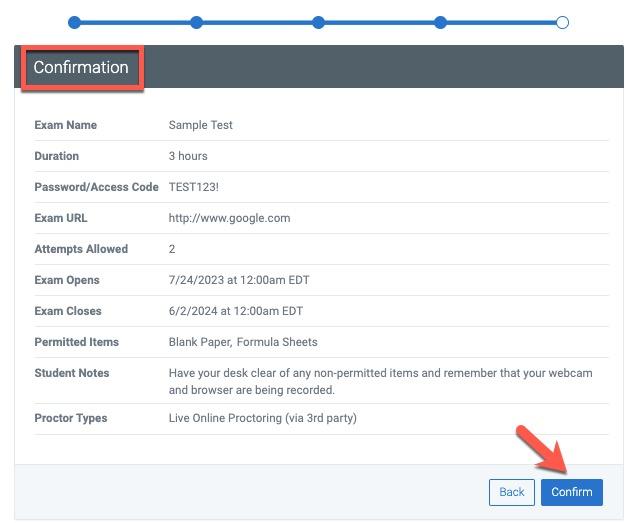Click the student notes paragraph text
Viewport: 628px width, 523px height.
pyautogui.click(x=380, y=381)
